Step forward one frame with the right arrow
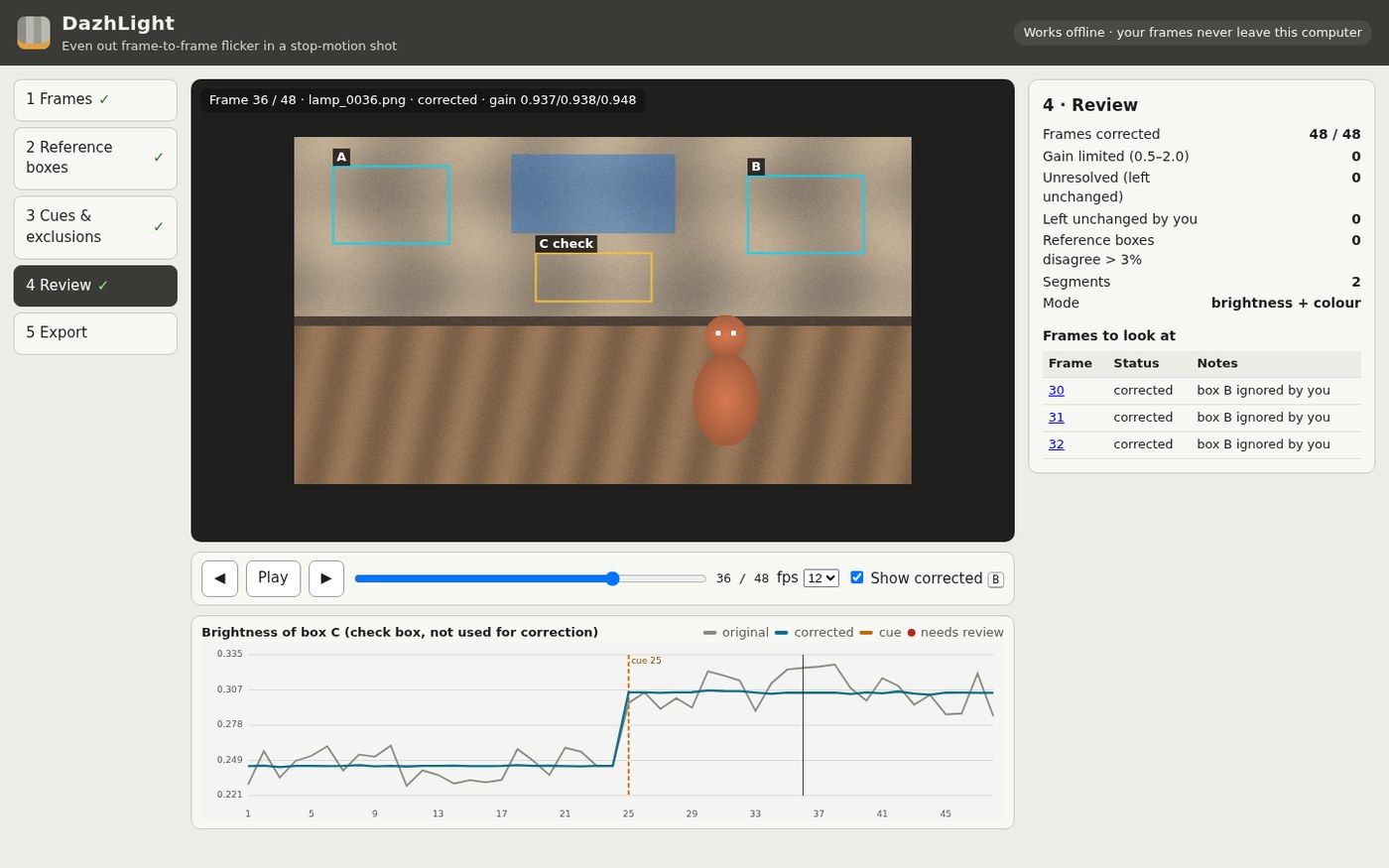Viewport: 1389px width, 868px height. click(x=326, y=578)
